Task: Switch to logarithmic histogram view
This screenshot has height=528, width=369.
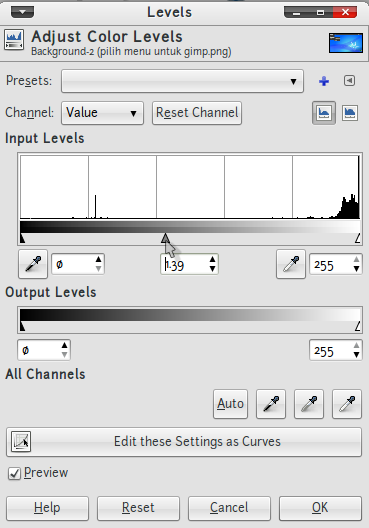Action: pos(350,113)
